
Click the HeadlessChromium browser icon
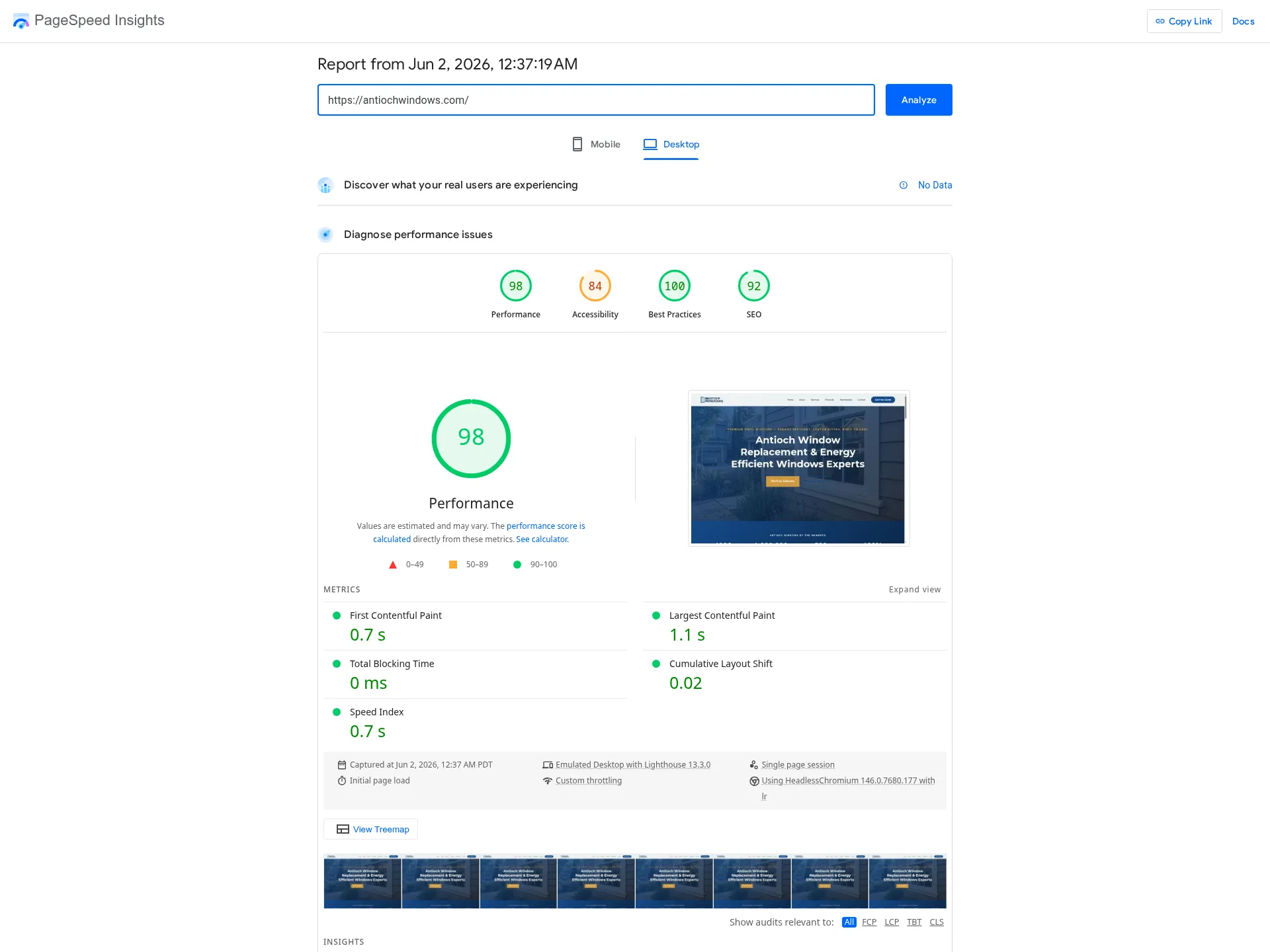754,781
